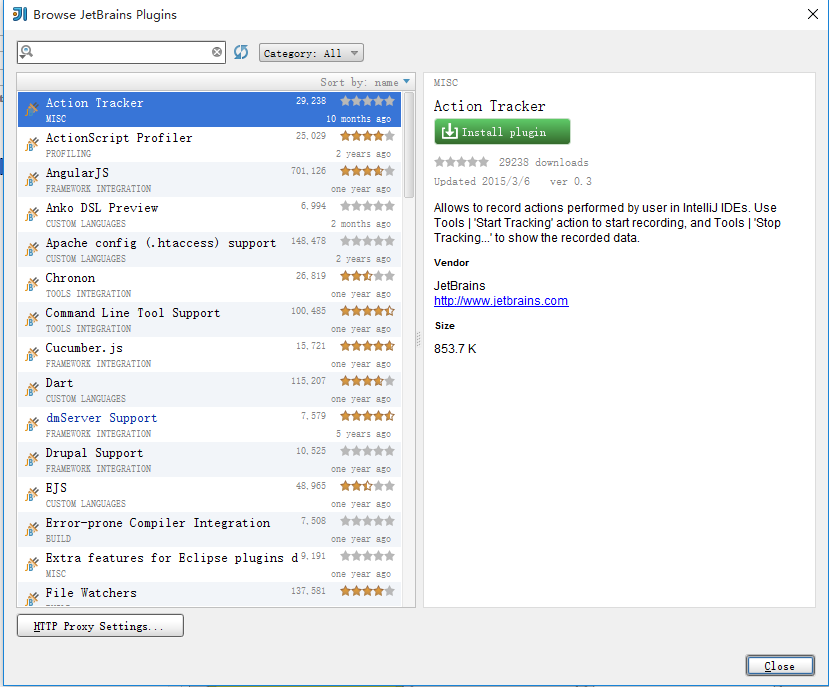Click the plugin icon beside Dart
The height and width of the screenshot is (687, 829).
[32, 389]
